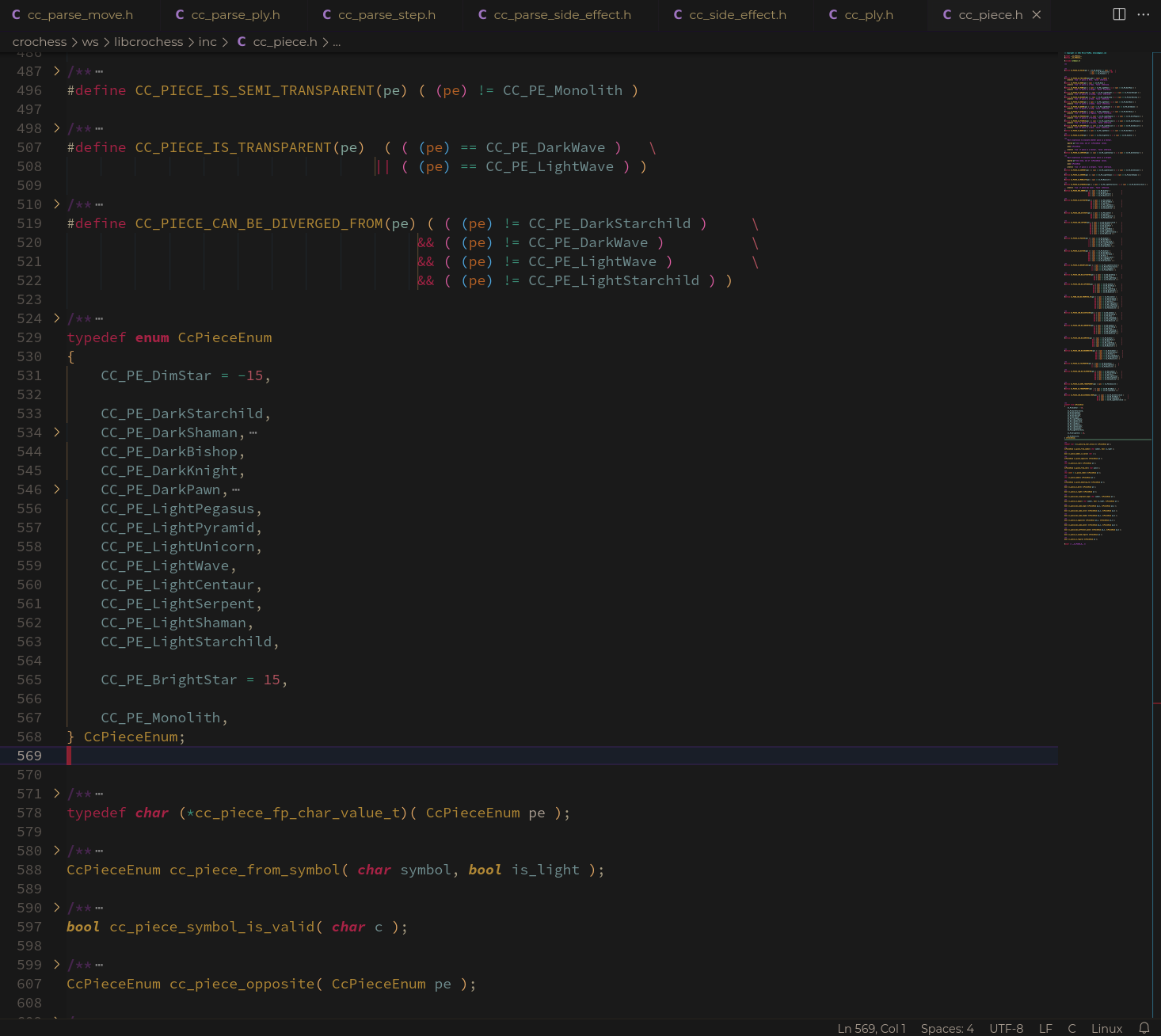
Task: Switch to the cc_parse_side_effect.h tab
Action: (x=561, y=14)
